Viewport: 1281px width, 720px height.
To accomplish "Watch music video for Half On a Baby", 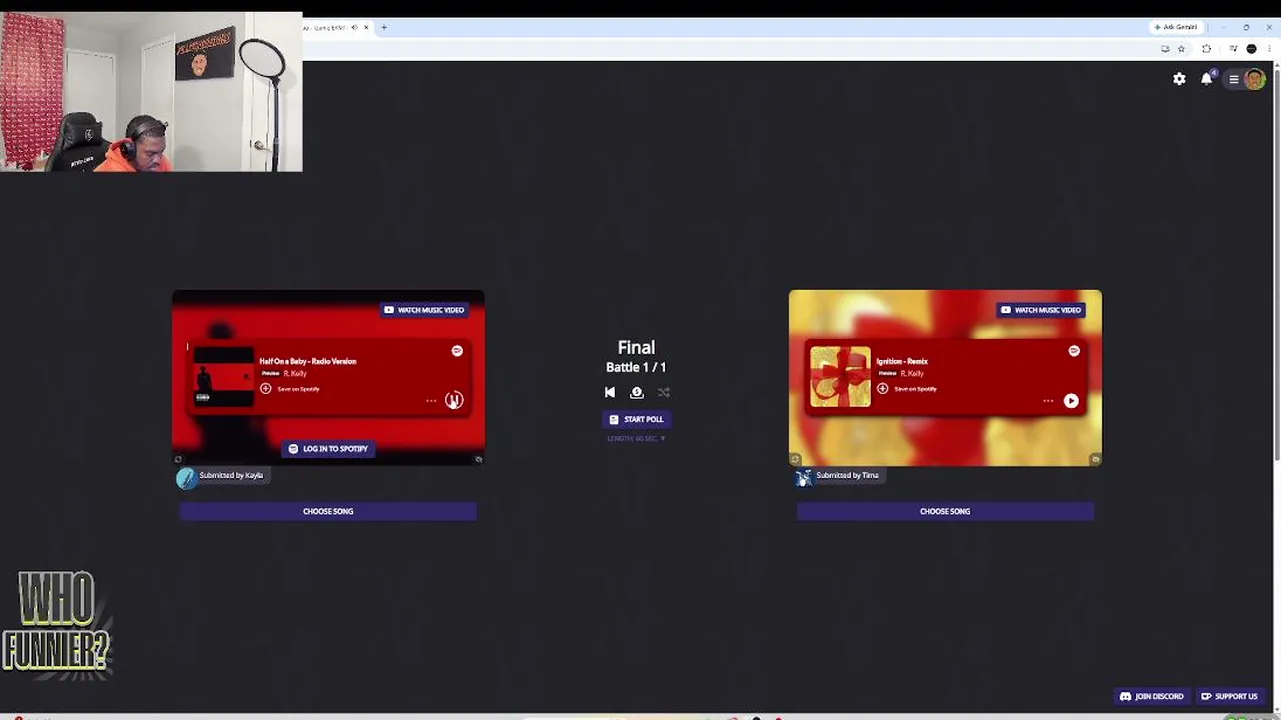I will tap(425, 310).
